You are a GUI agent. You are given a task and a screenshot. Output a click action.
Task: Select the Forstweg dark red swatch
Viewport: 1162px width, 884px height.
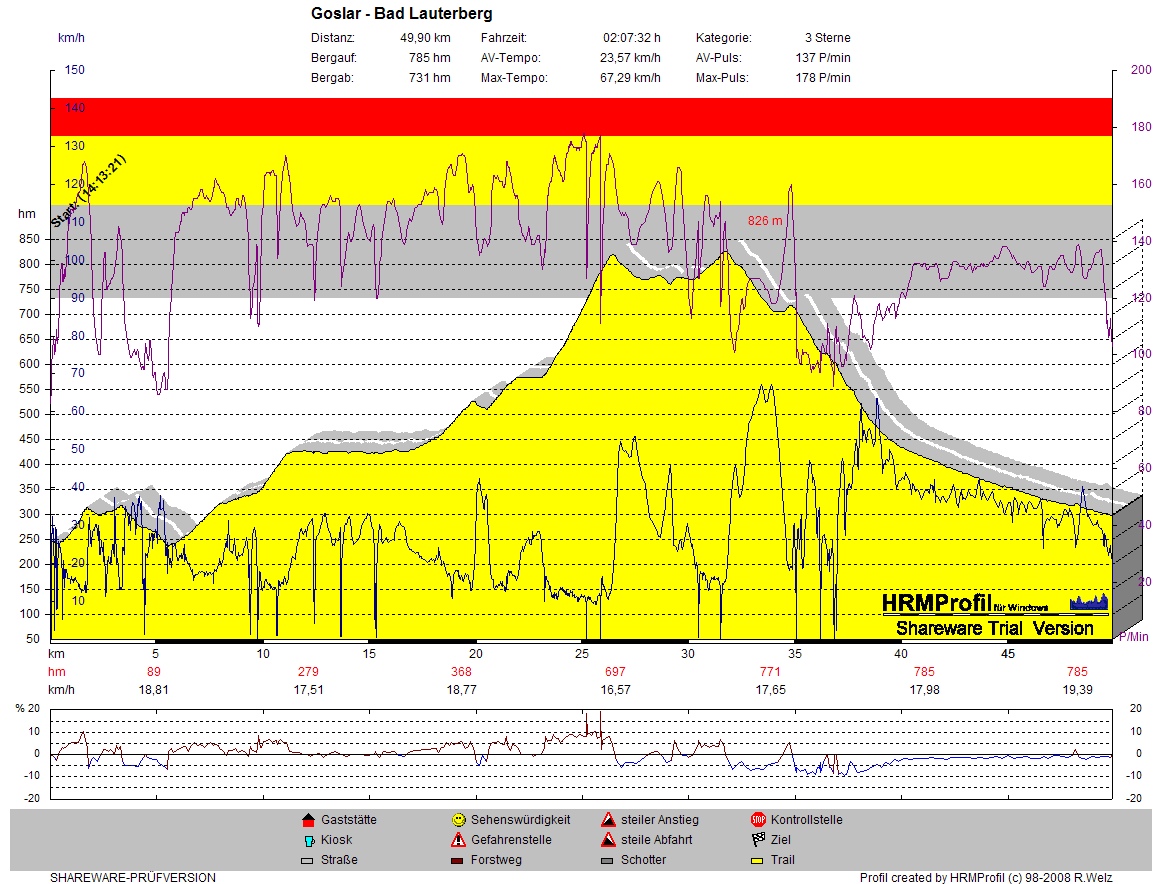pyautogui.click(x=458, y=860)
